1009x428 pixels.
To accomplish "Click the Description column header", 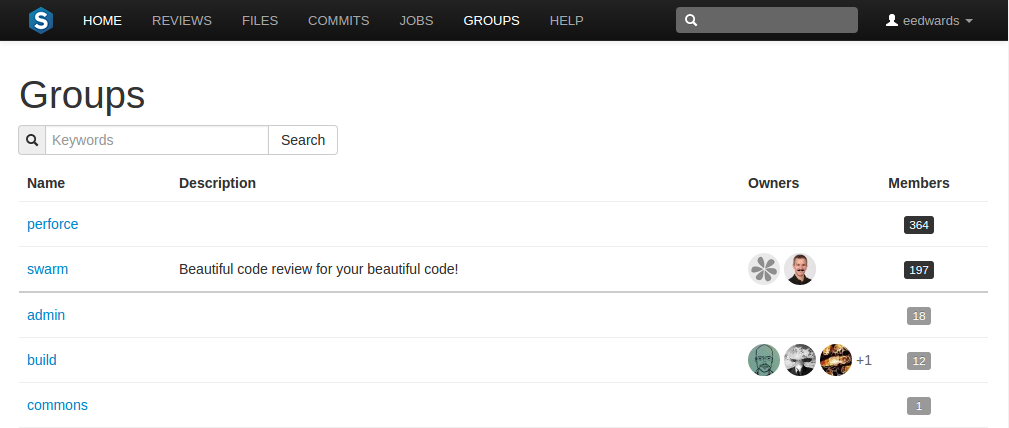I will (218, 183).
